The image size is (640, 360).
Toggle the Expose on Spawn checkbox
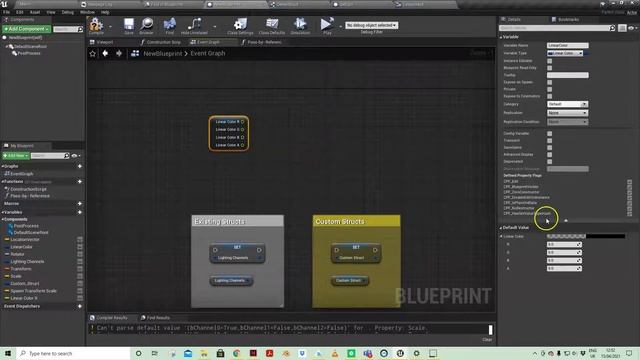[x=549, y=82]
